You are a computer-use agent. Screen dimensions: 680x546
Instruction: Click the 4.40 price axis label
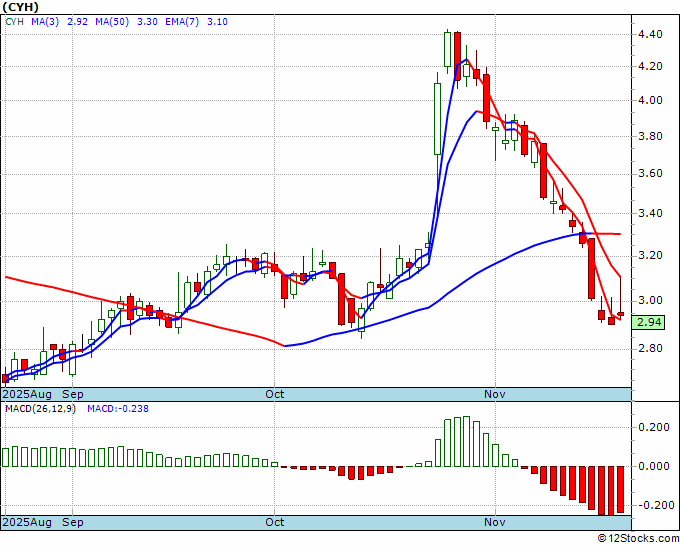pyautogui.click(x=650, y=34)
